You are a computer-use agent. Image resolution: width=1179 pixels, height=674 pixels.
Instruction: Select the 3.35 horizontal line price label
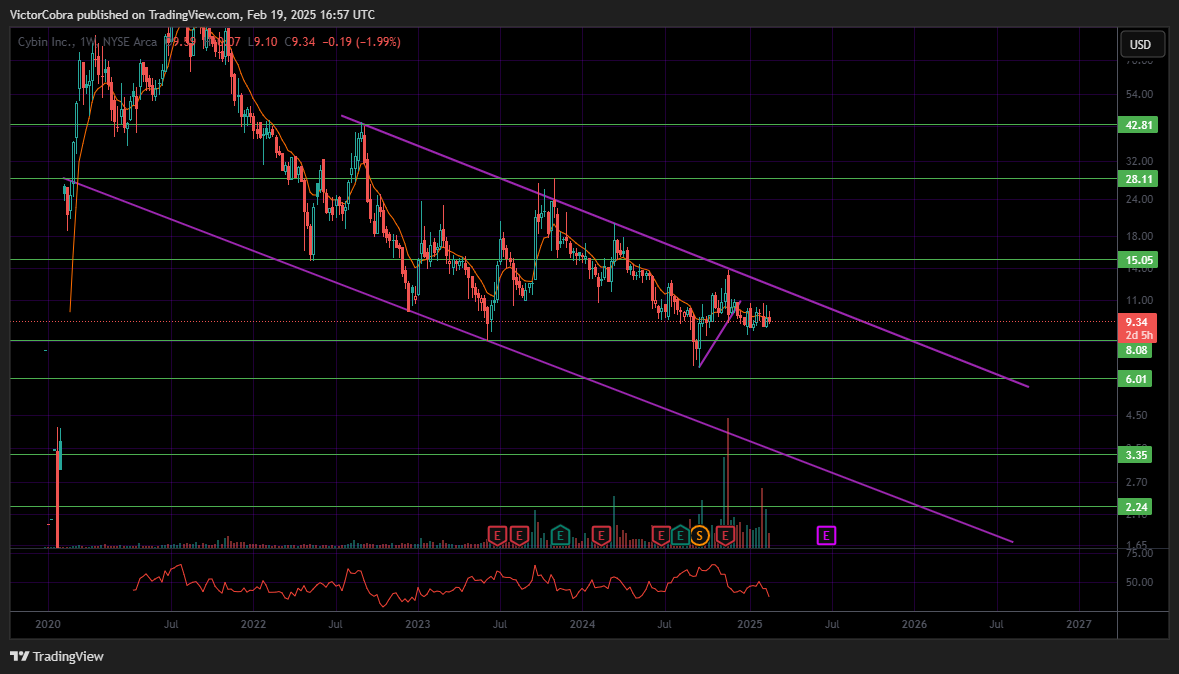(x=1137, y=454)
